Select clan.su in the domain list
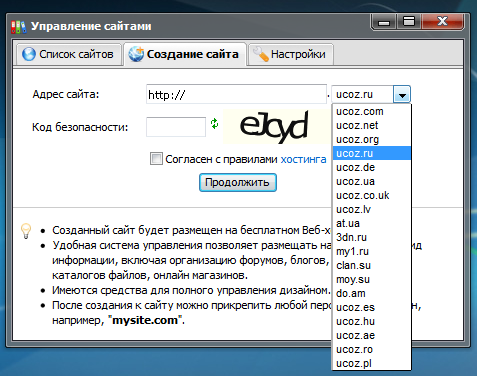This screenshot has width=477, height=376. (x=372, y=265)
